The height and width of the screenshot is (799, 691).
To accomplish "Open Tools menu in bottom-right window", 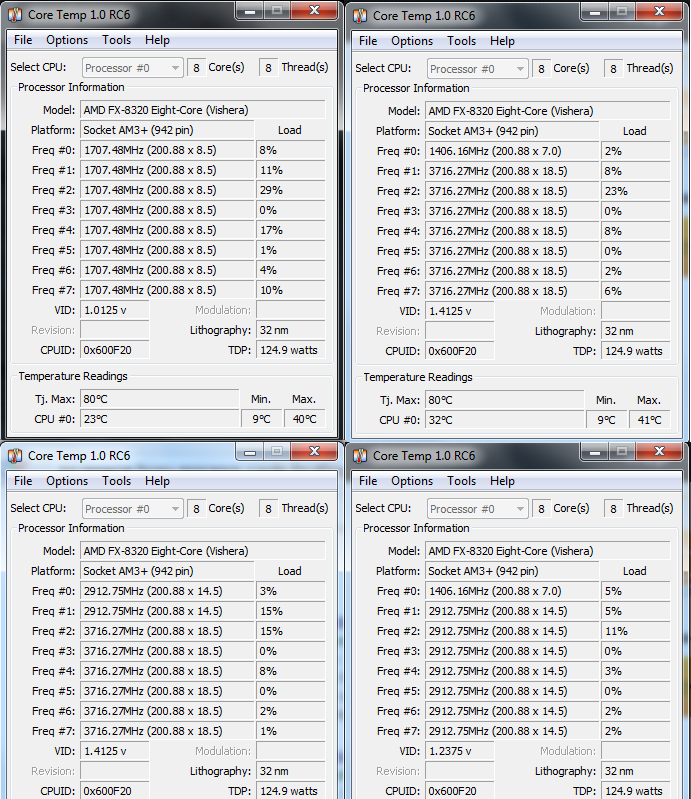I will pos(461,481).
